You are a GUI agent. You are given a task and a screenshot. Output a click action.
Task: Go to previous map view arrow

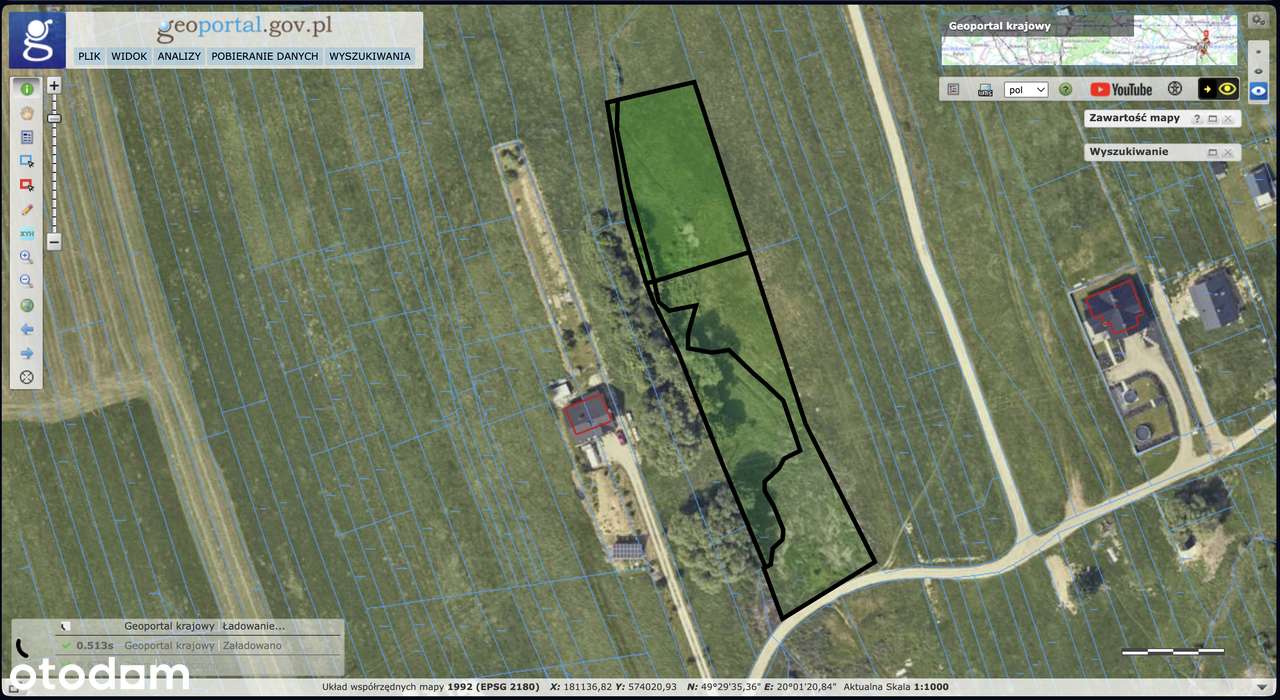27,329
